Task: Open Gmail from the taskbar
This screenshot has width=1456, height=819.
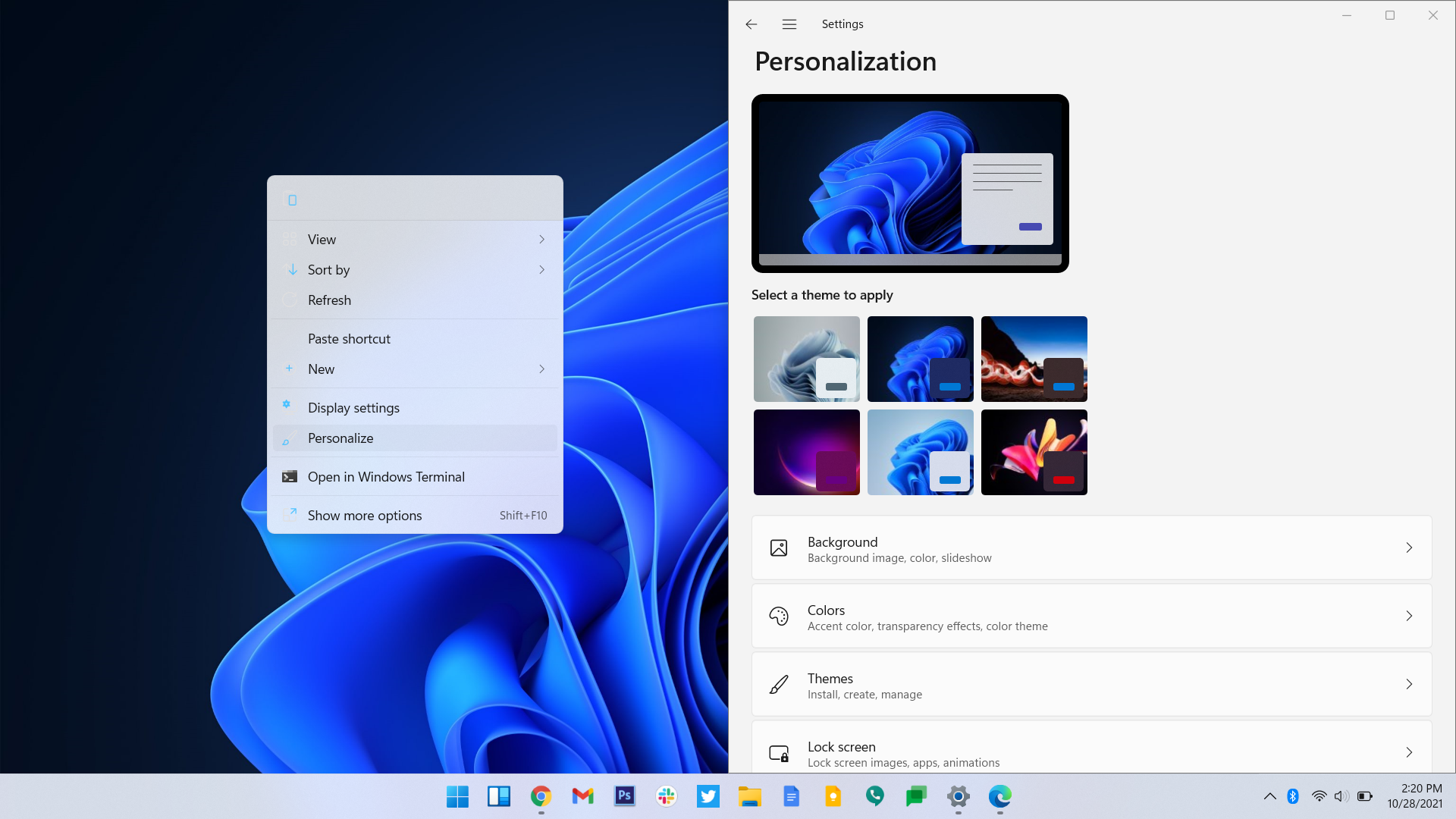Action: (x=582, y=796)
